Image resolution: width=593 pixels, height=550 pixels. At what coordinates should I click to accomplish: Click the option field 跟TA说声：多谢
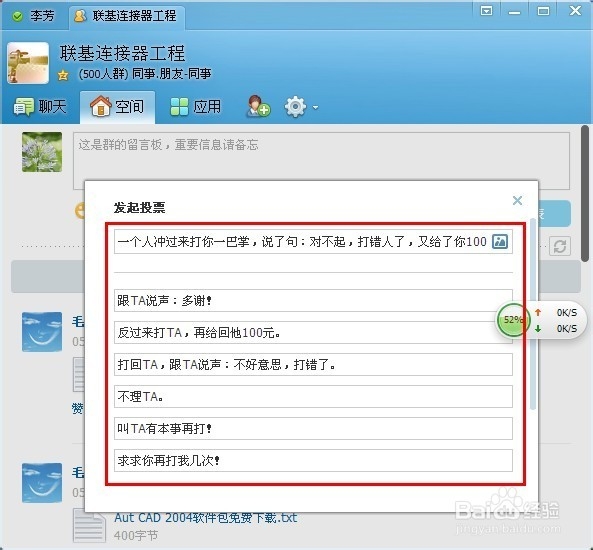pos(314,301)
